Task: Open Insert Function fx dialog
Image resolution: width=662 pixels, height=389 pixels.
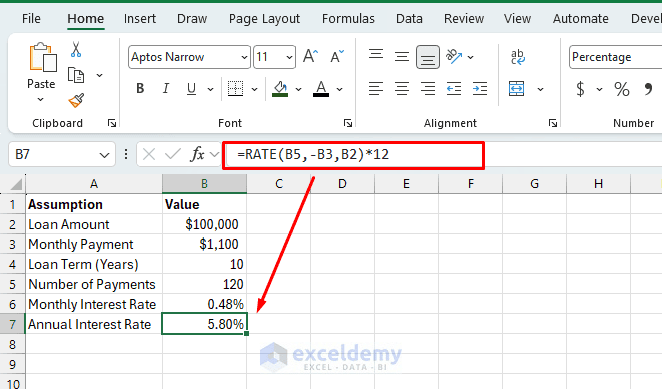Action: (197, 154)
